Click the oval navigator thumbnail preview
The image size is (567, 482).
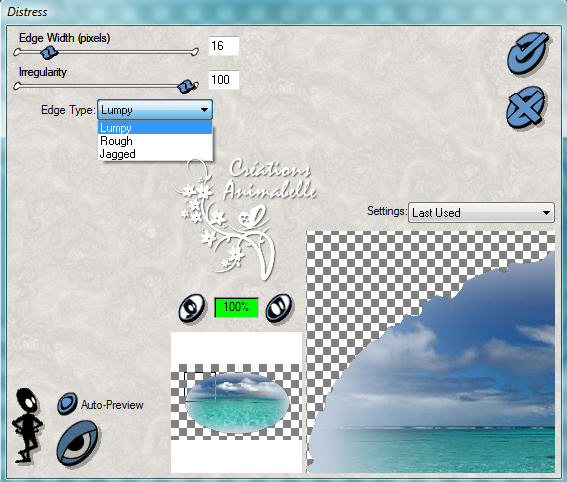pyautogui.click(x=237, y=402)
